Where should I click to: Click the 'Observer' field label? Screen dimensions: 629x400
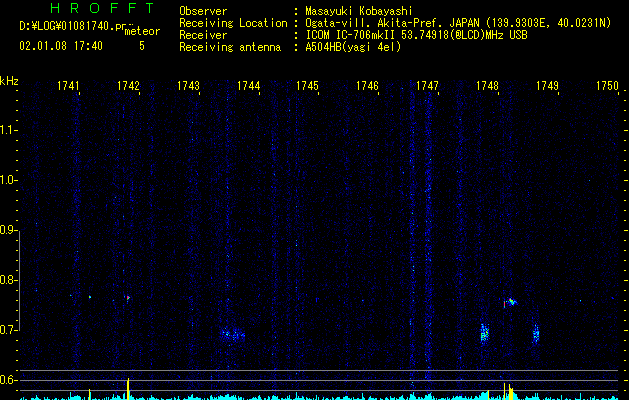tap(203, 11)
